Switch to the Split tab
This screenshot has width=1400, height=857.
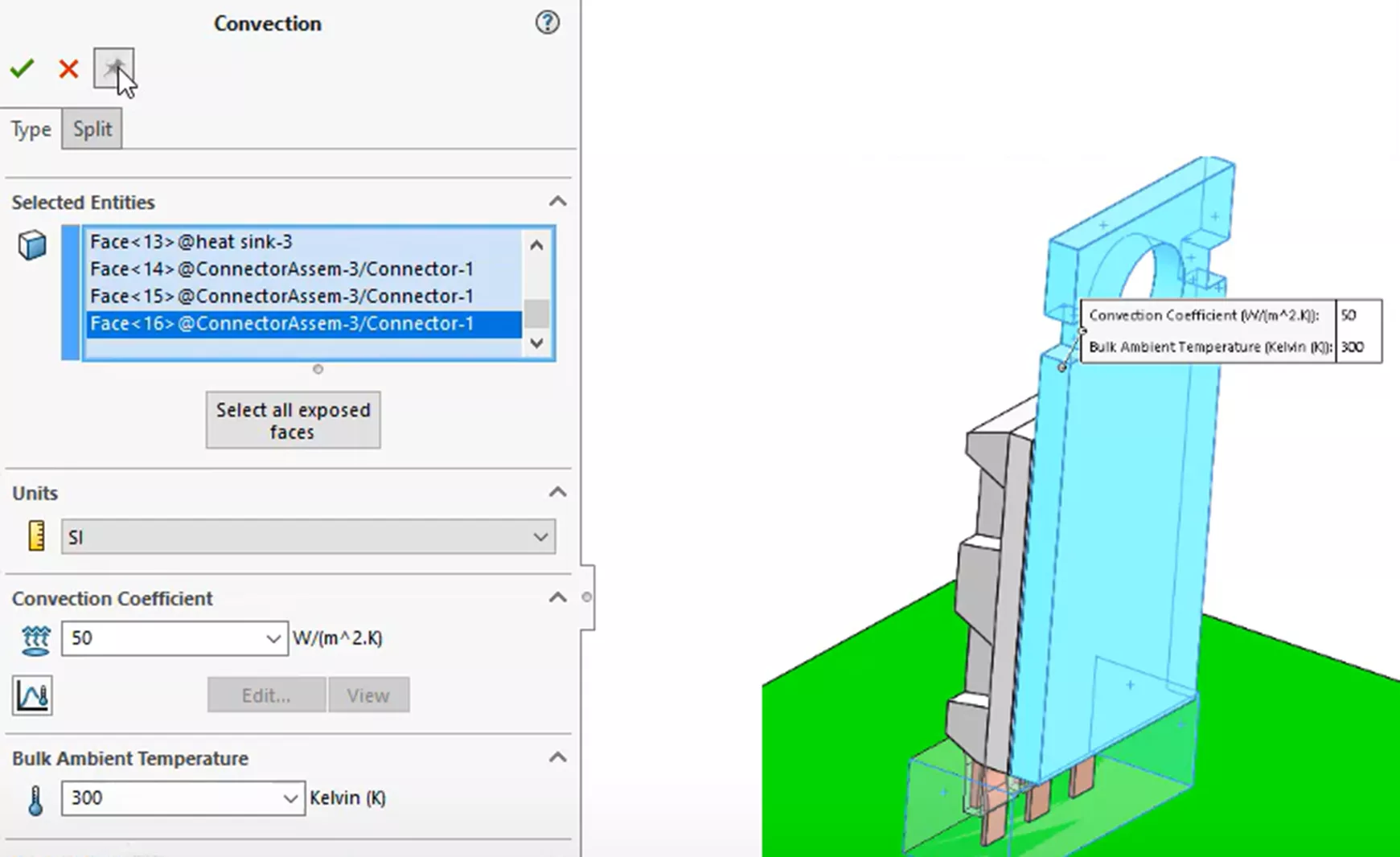tap(91, 129)
